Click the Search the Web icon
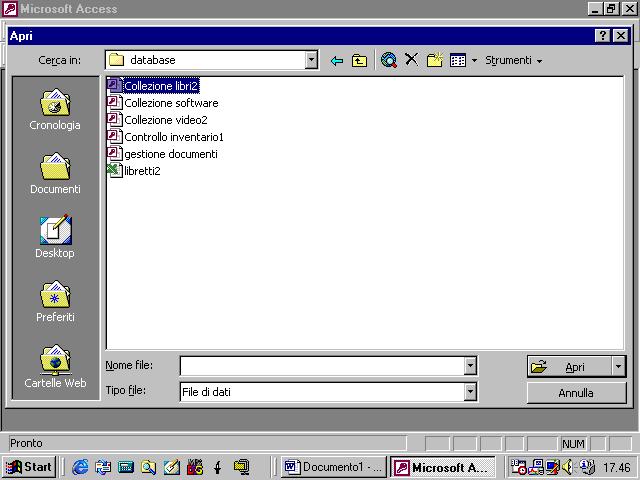The image size is (640, 480). 389,60
